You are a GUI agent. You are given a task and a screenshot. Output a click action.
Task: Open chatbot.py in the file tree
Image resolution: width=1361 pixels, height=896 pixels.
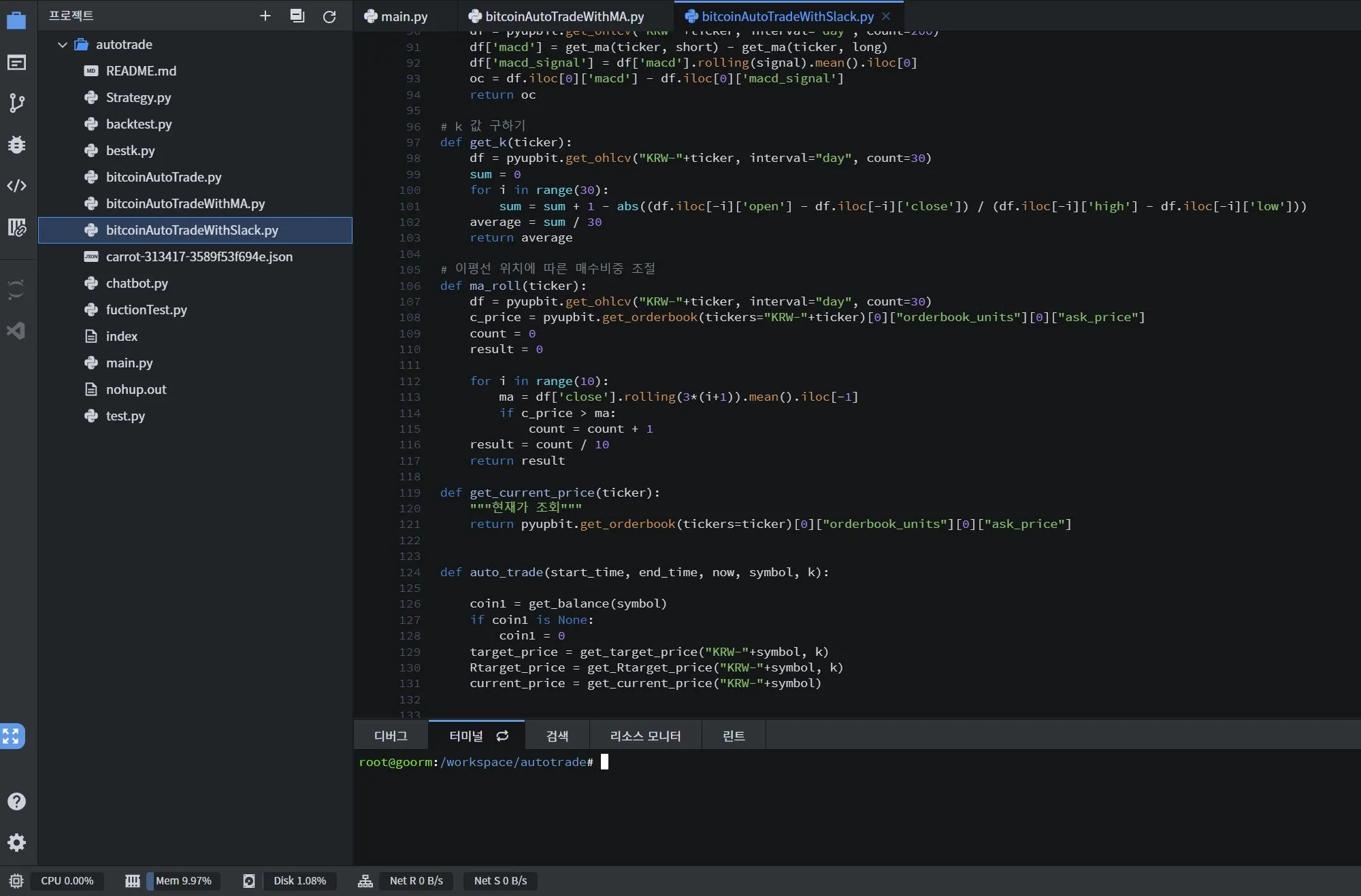195,283
